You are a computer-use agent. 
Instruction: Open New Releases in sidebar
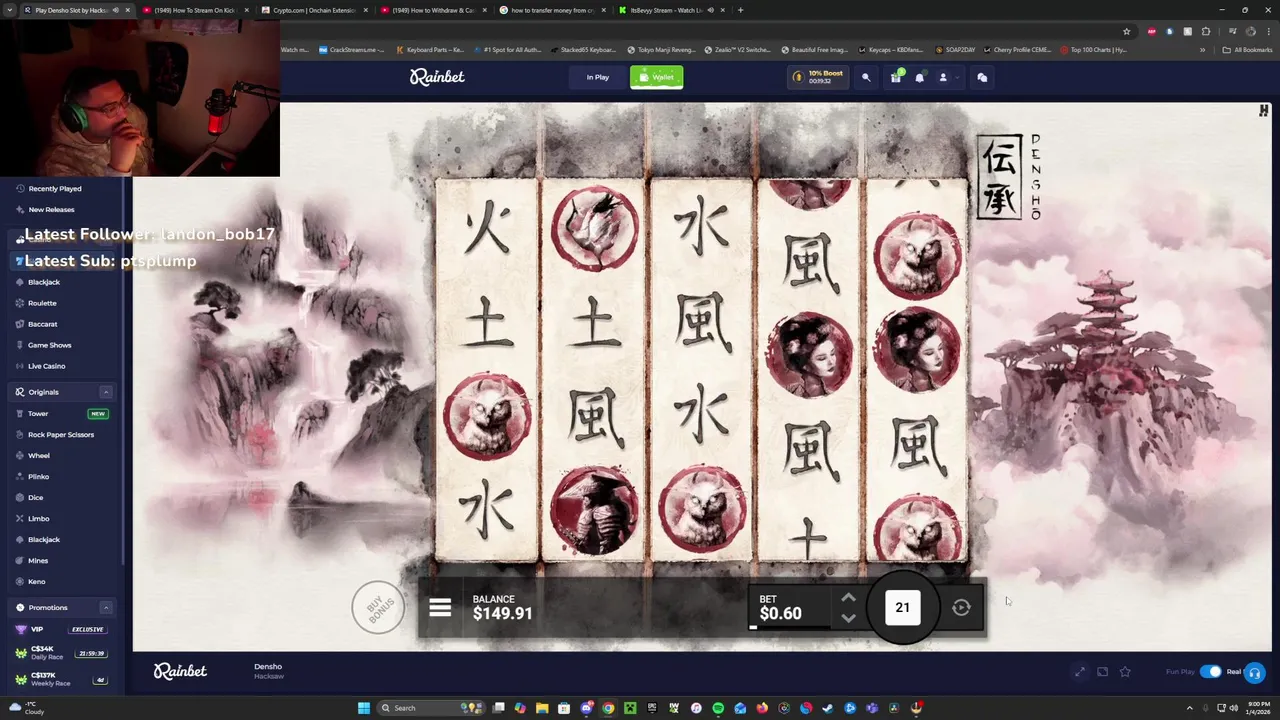51,209
